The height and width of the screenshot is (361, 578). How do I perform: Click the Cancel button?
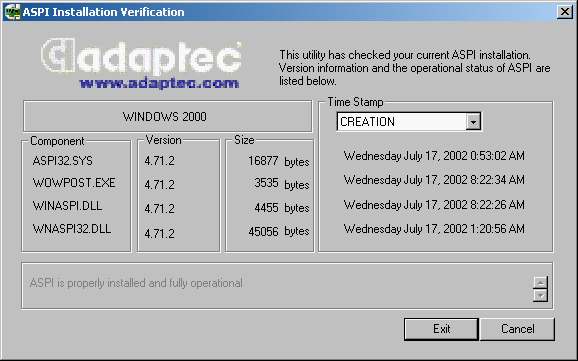517,329
